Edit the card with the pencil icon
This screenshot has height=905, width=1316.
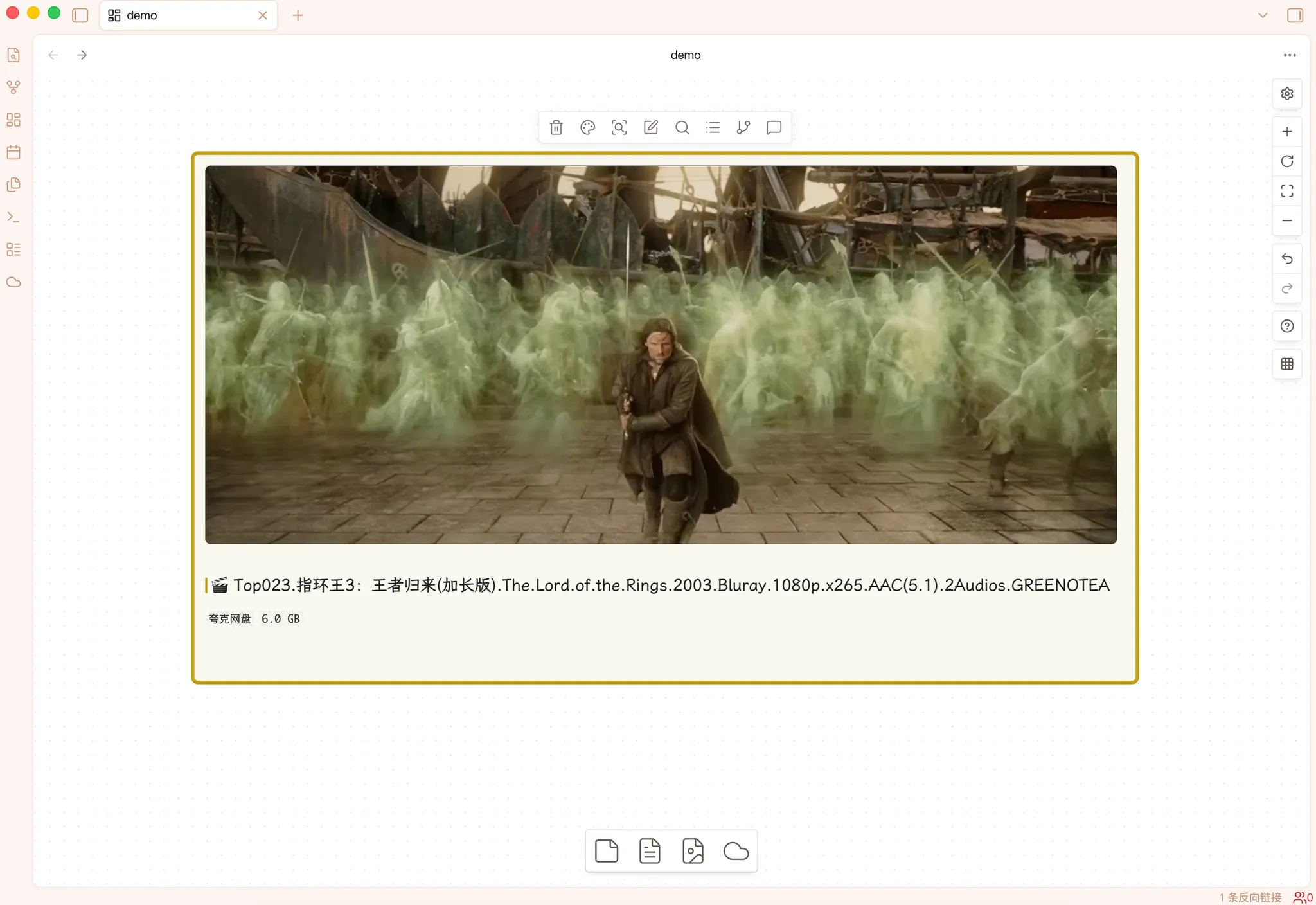650,127
